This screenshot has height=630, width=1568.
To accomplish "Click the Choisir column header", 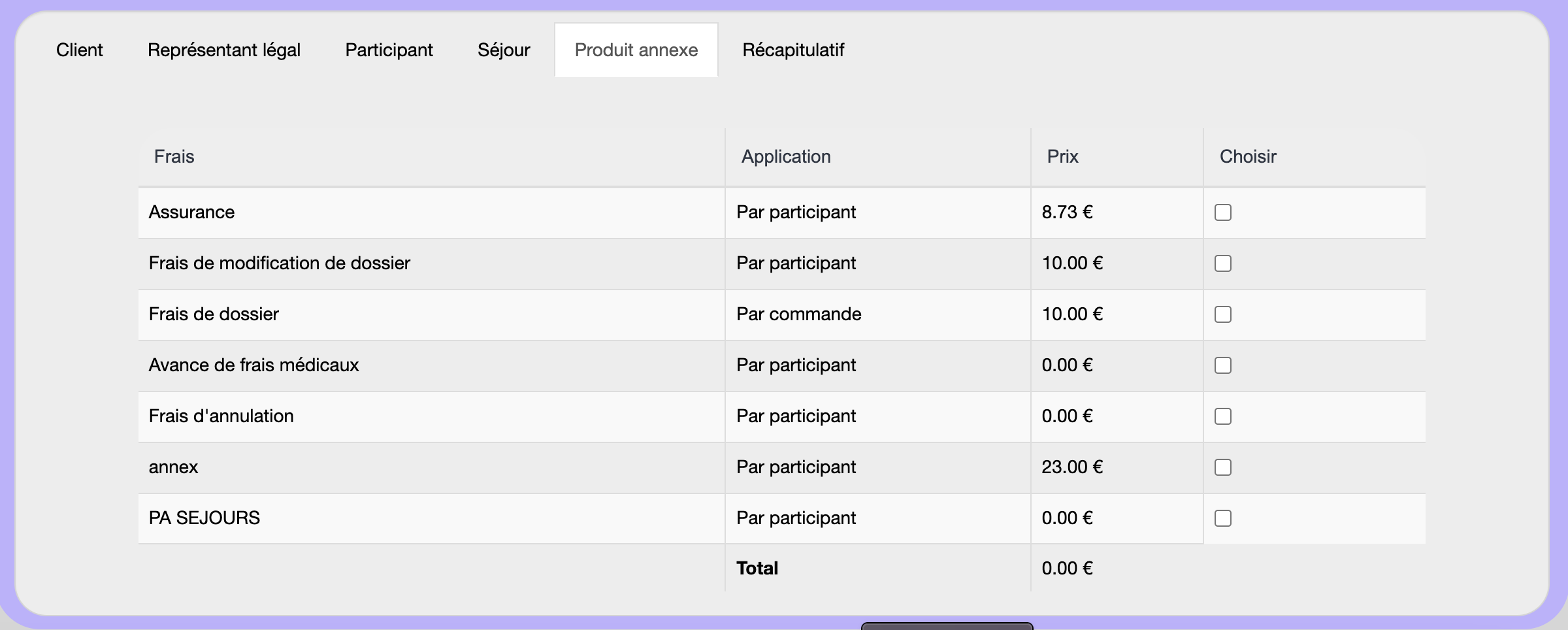I will (x=1247, y=157).
